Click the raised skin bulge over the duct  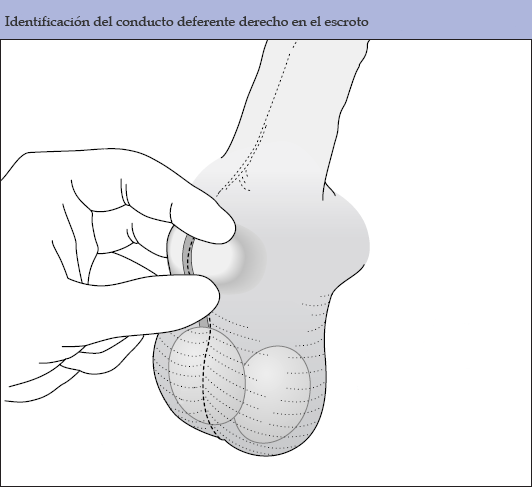217,259
